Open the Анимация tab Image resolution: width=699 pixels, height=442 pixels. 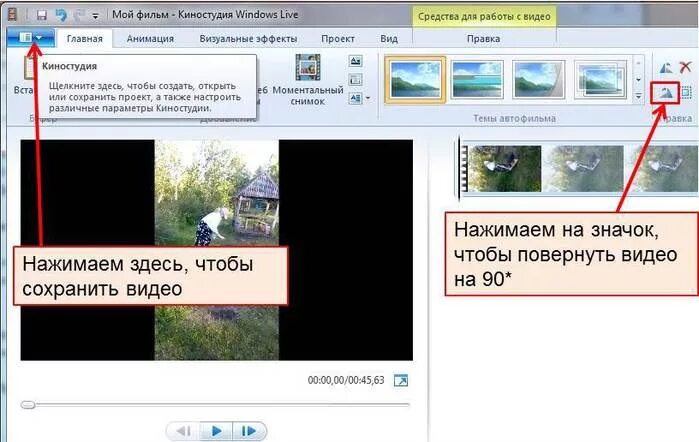(150, 39)
